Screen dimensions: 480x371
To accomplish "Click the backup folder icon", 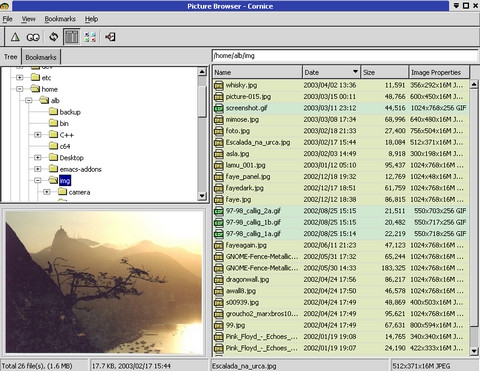I will tap(53, 112).
